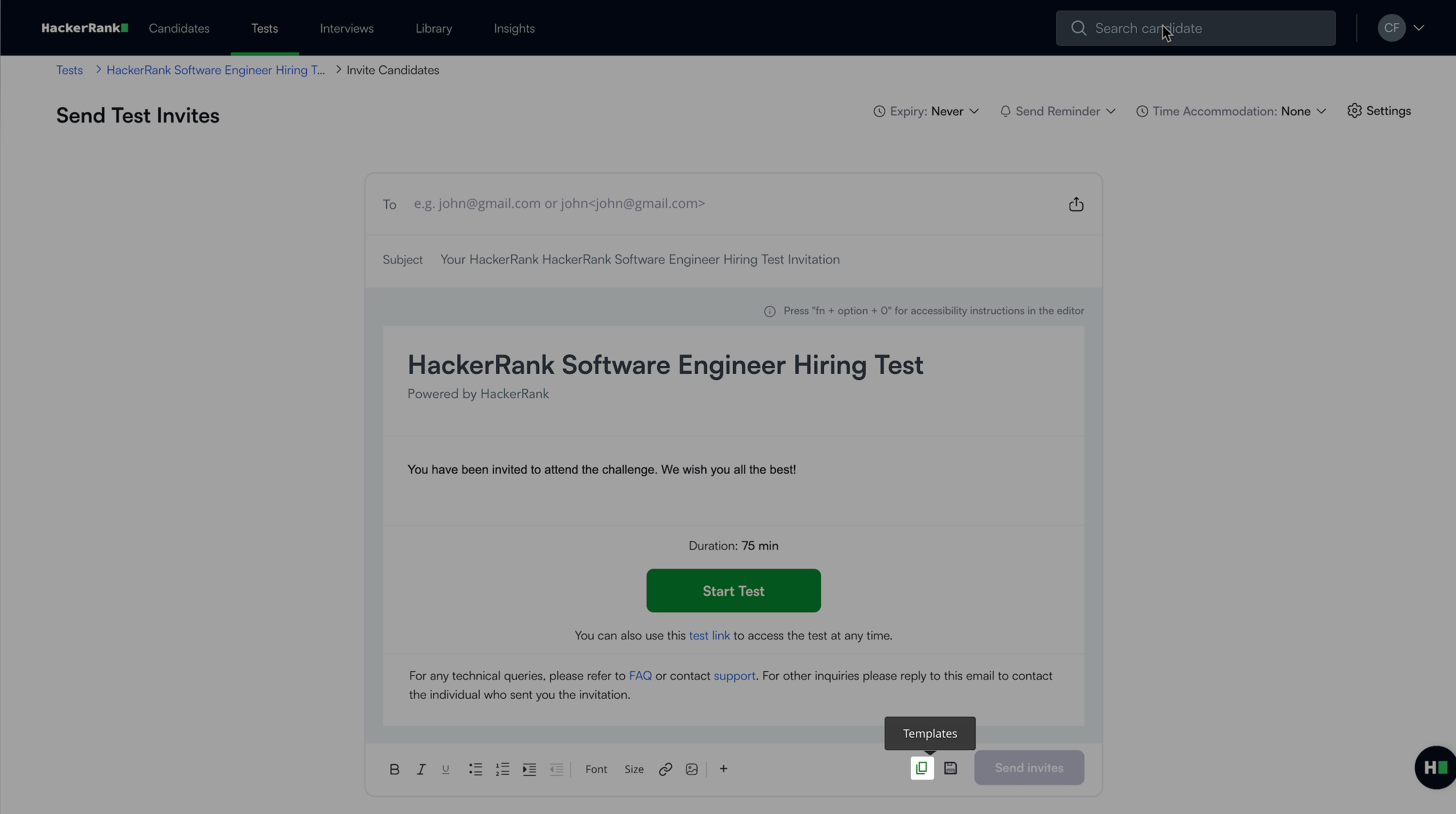Open the email Templates icon

click(x=922, y=768)
